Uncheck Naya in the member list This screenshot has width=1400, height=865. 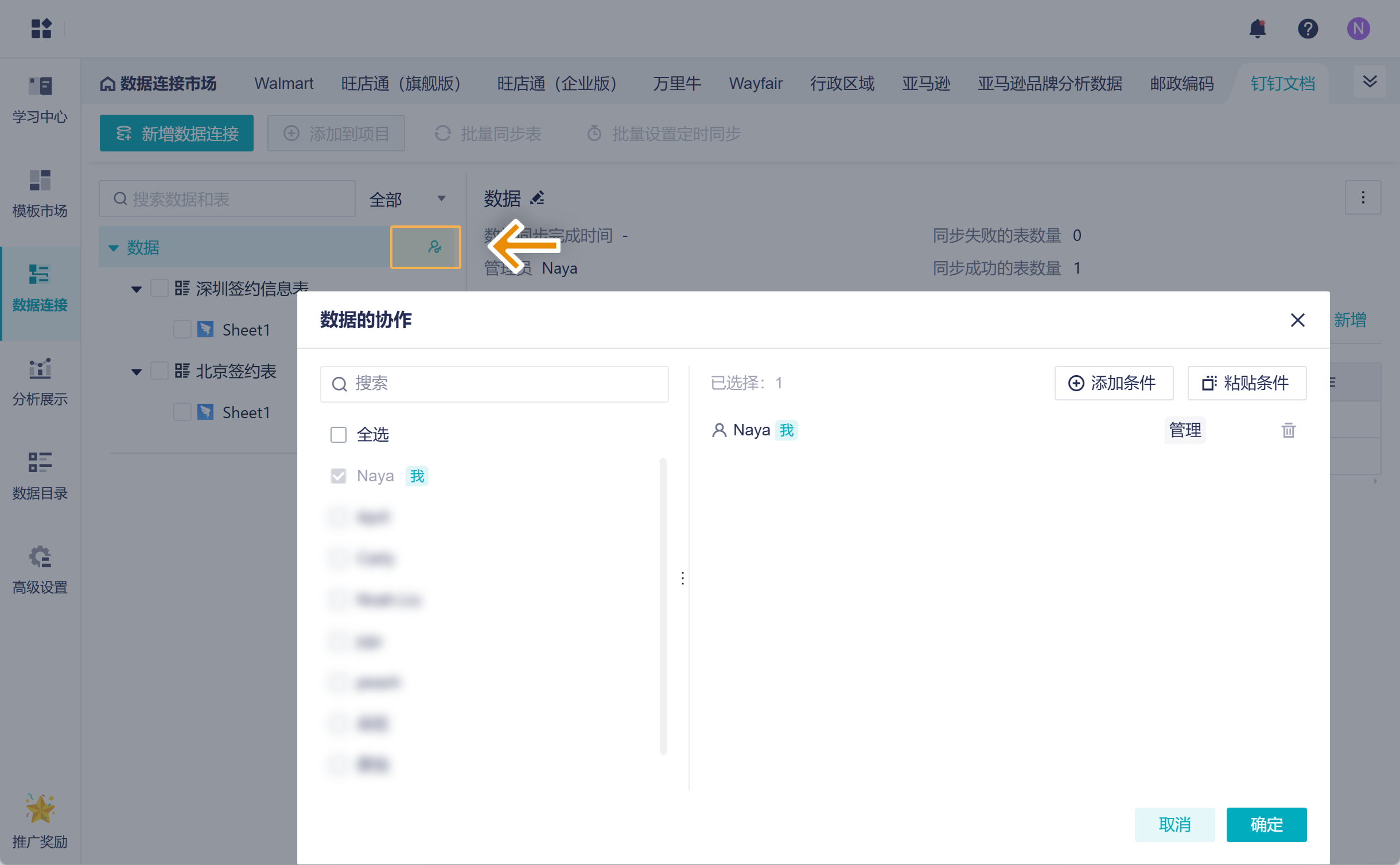(x=339, y=476)
